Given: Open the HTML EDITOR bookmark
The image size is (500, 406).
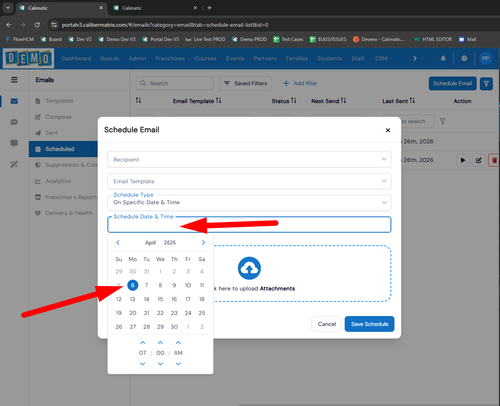Looking at the screenshot, I should [x=433, y=39].
